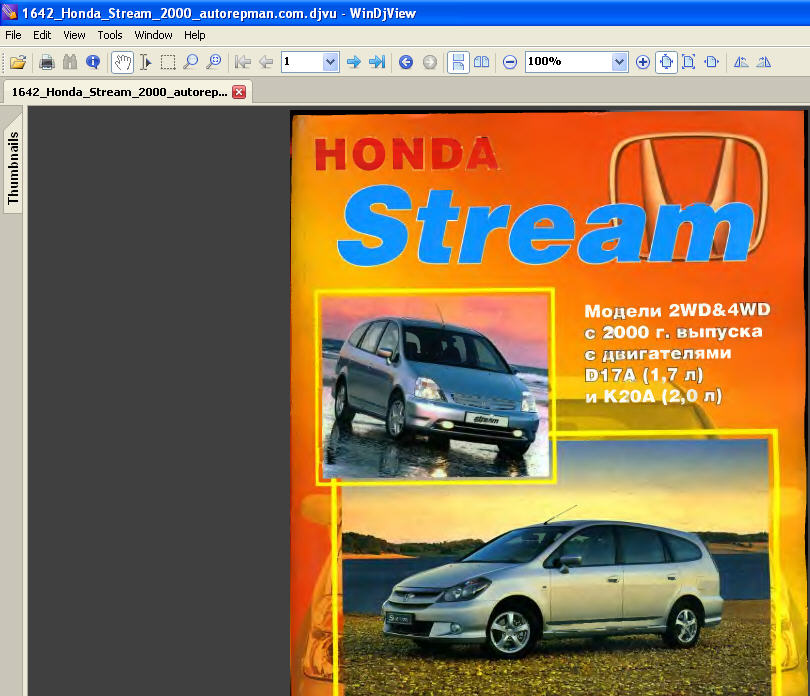Fit the whole page in the window
This screenshot has height=696, width=810.
tap(689, 62)
